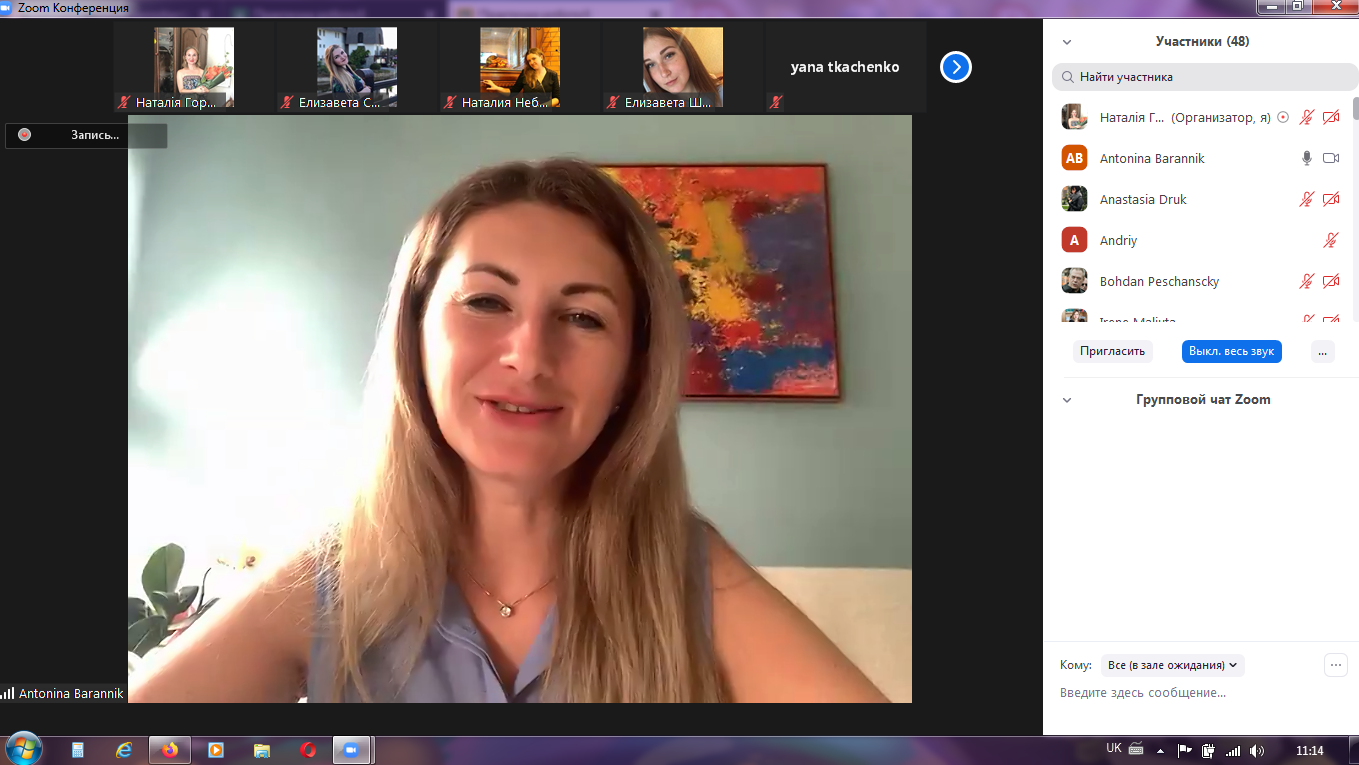Screen dimensions: 1359x765
Task: Select yana tkachenko video tile
Action: [x=846, y=68]
